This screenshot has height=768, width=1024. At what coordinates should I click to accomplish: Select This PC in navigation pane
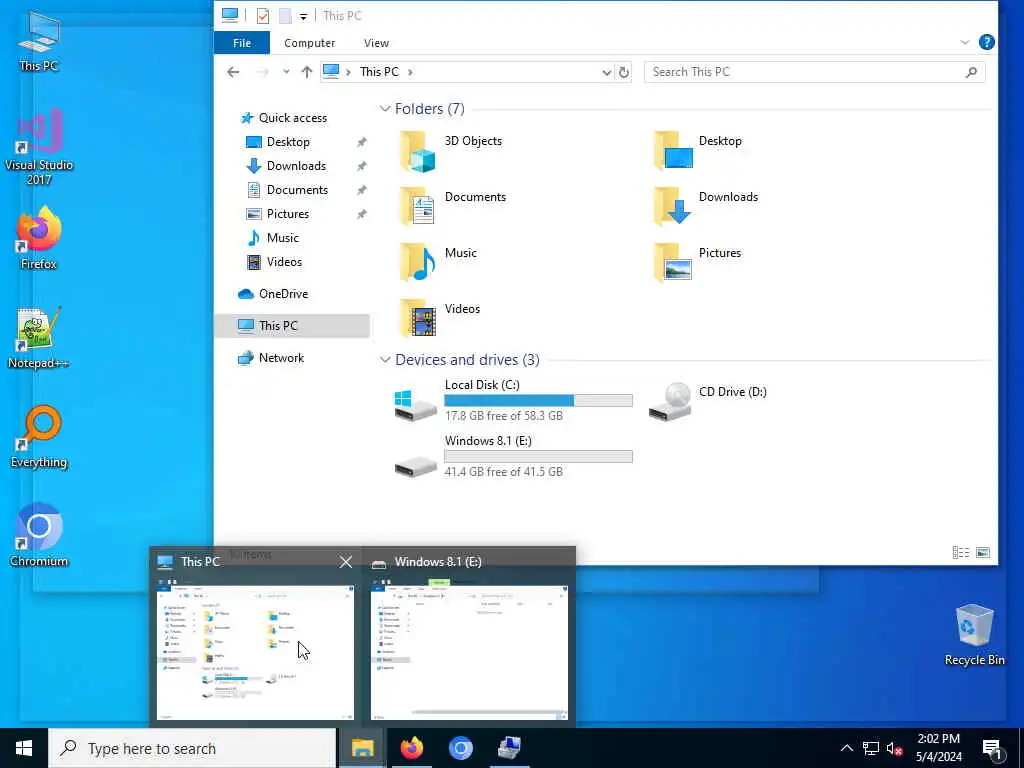(x=292, y=326)
